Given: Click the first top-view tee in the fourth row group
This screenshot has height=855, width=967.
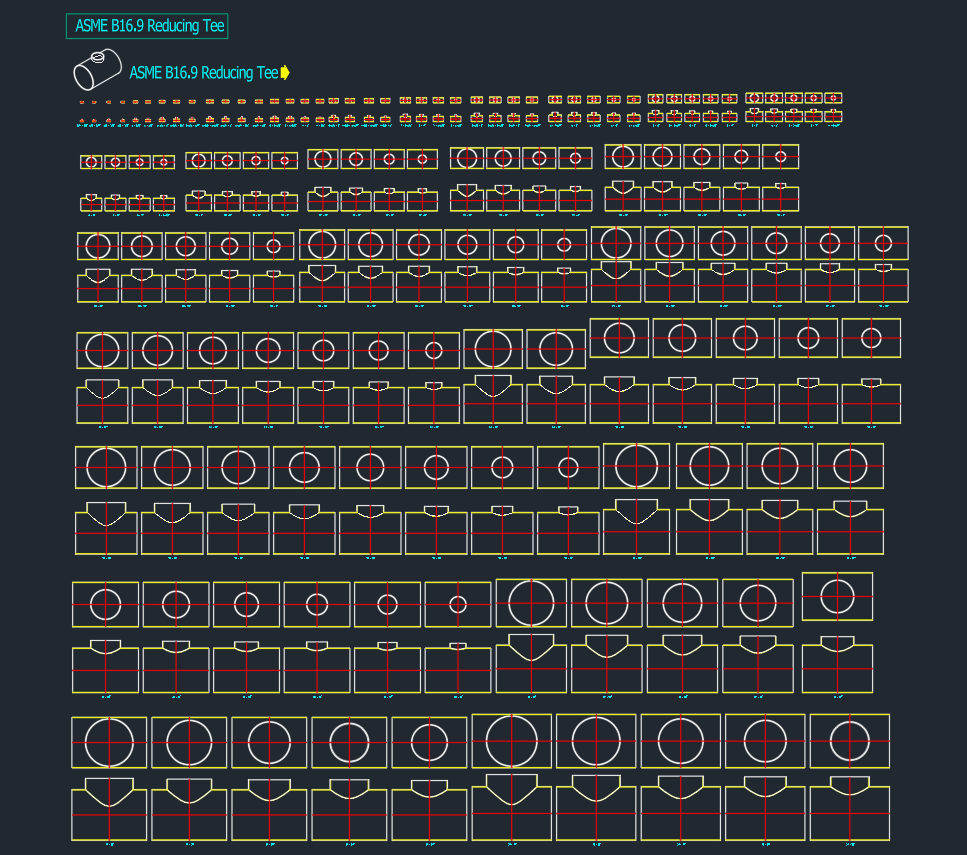Looking at the screenshot, I should pos(102,351).
